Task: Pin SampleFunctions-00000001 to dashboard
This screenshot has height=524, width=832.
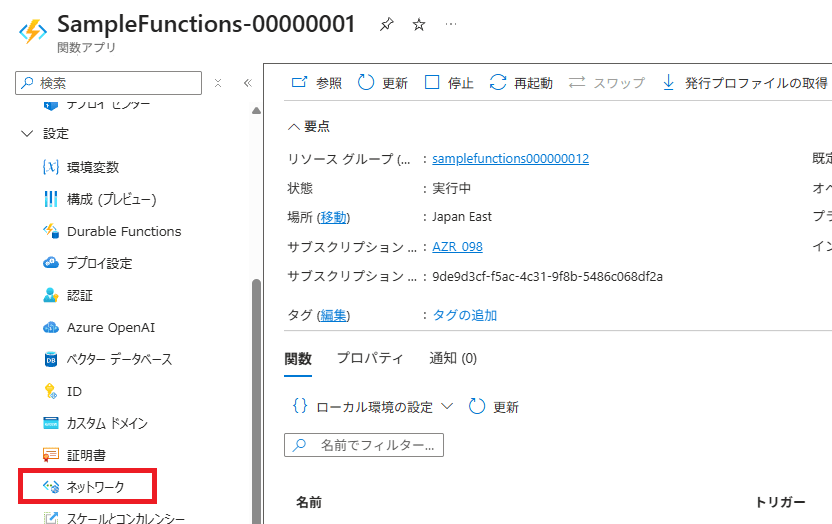Action: tap(387, 25)
